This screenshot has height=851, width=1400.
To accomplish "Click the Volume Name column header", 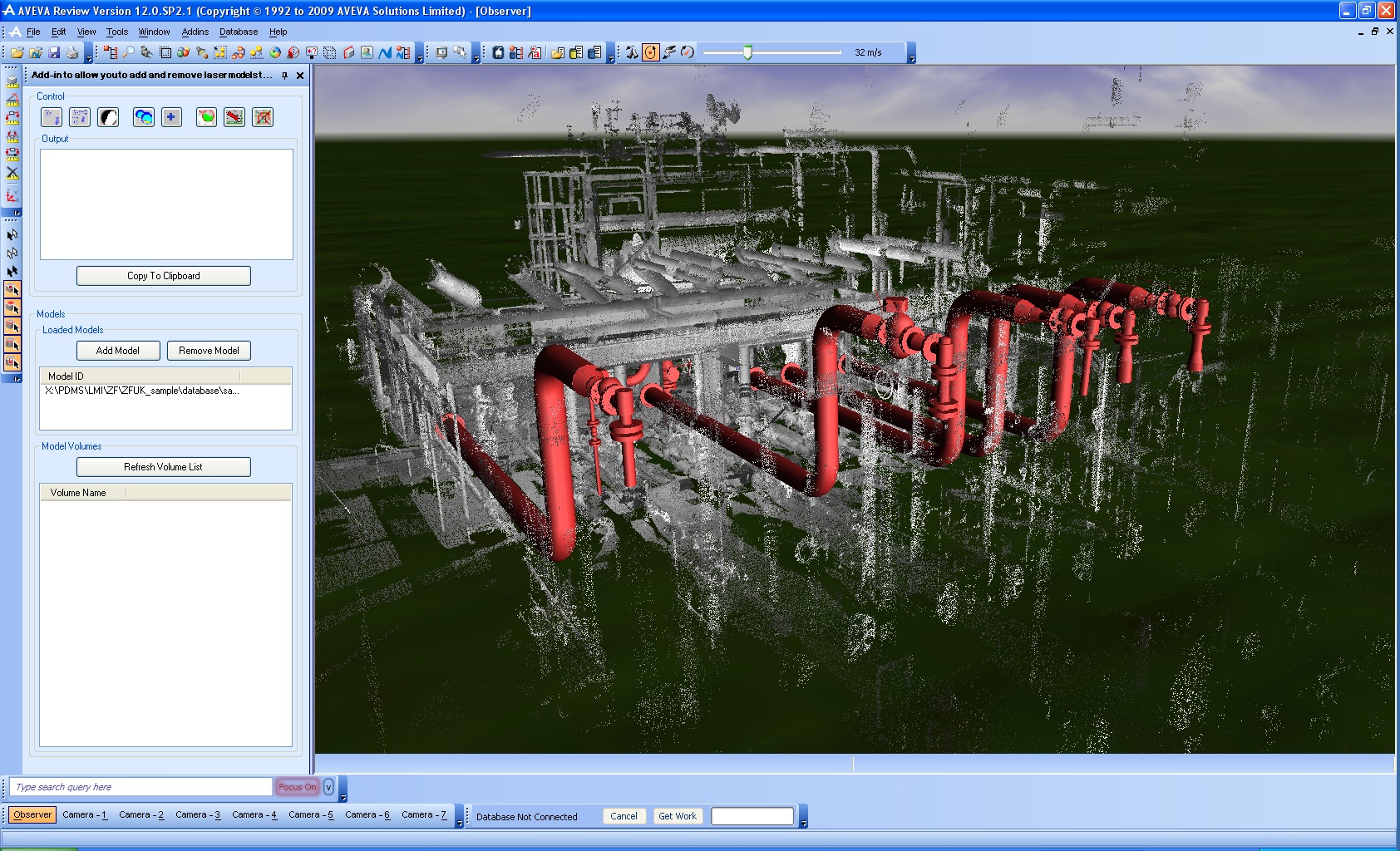I will point(83,493).
